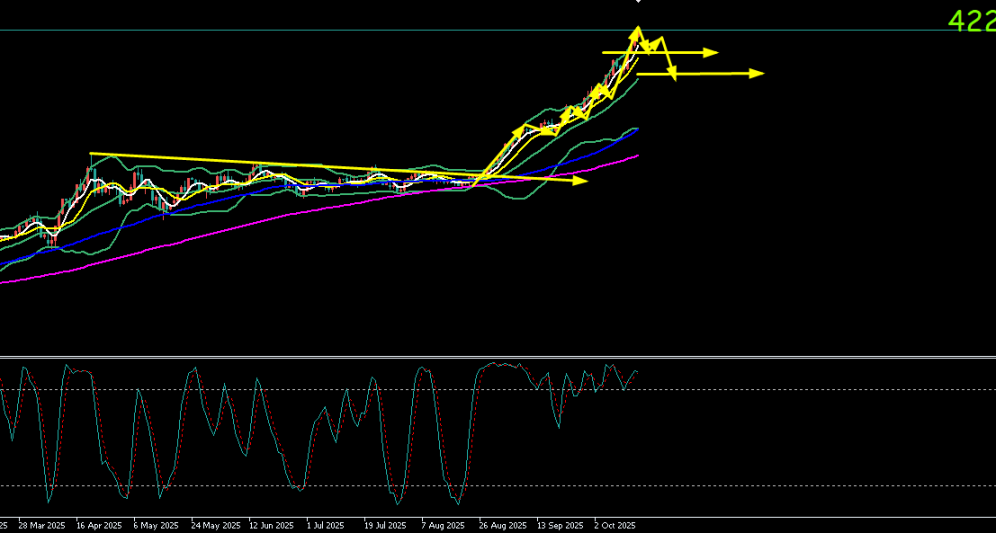Select the left start of the yellow trendline

[91, 154]
